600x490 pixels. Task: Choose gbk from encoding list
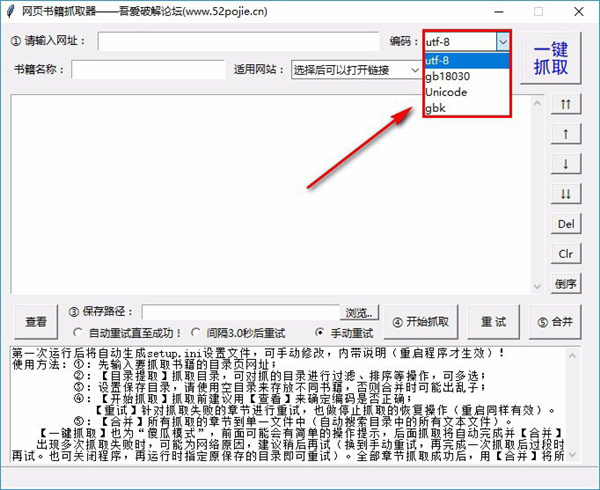(467, 108)
